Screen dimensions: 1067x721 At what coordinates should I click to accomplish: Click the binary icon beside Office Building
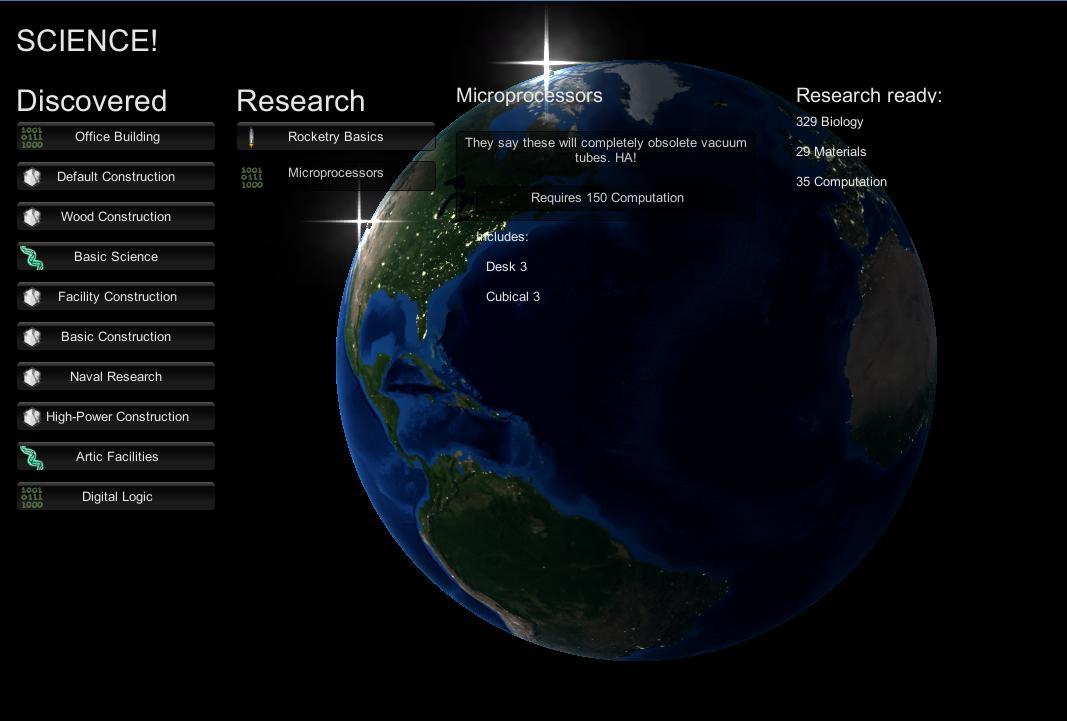tap(32, 137)
